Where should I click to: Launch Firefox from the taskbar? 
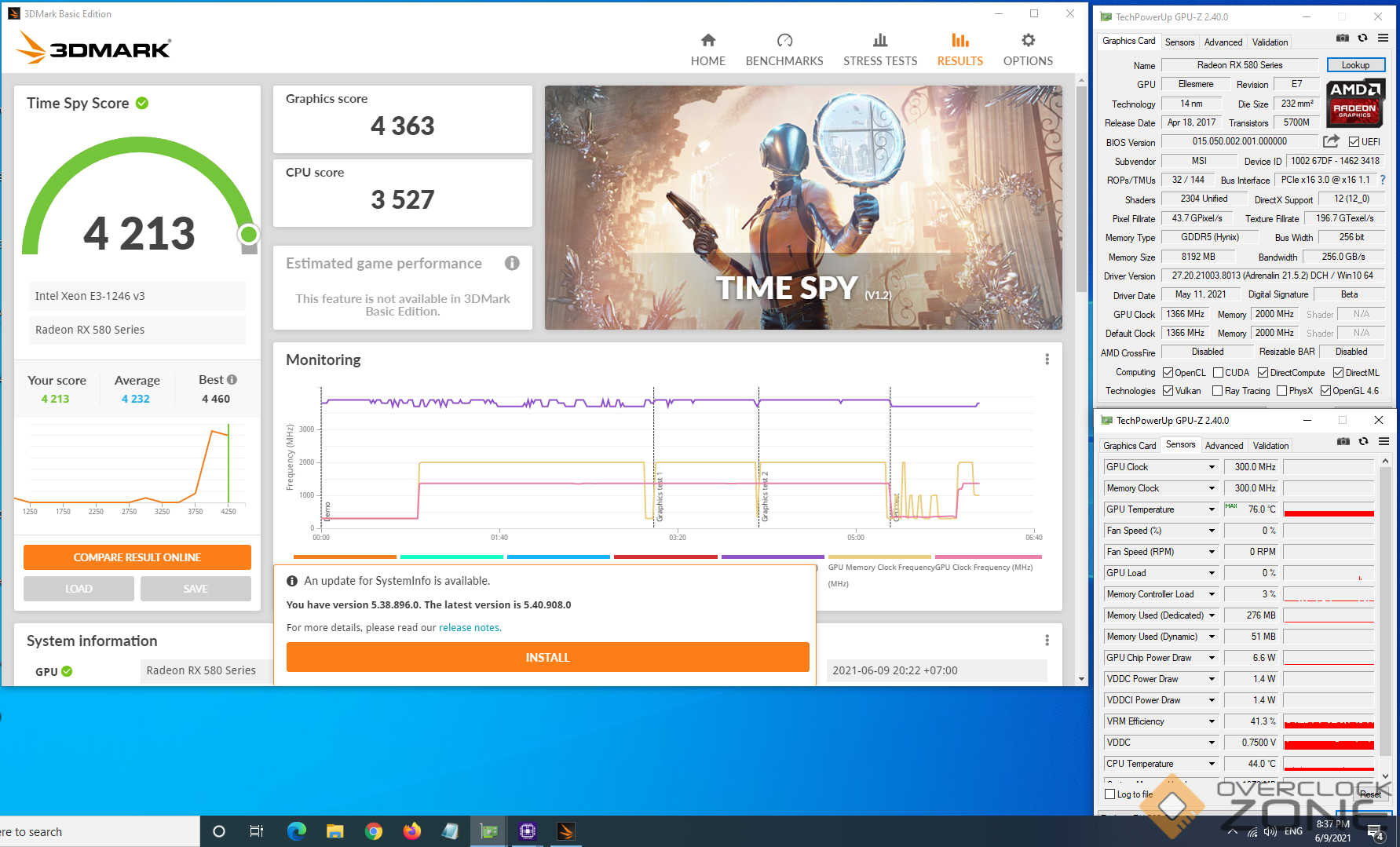[x=411, y=831]
